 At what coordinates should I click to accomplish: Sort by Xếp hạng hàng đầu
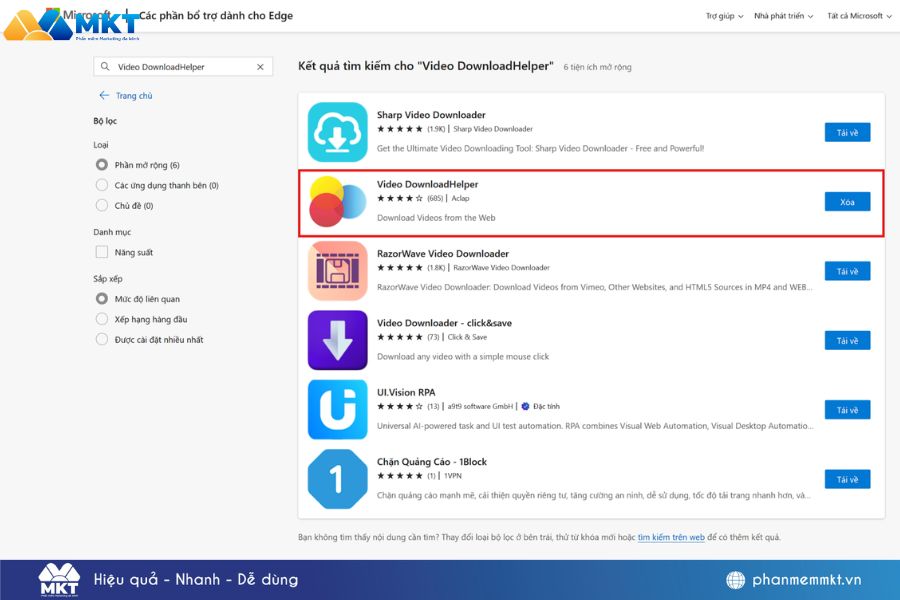click(102, 319)
